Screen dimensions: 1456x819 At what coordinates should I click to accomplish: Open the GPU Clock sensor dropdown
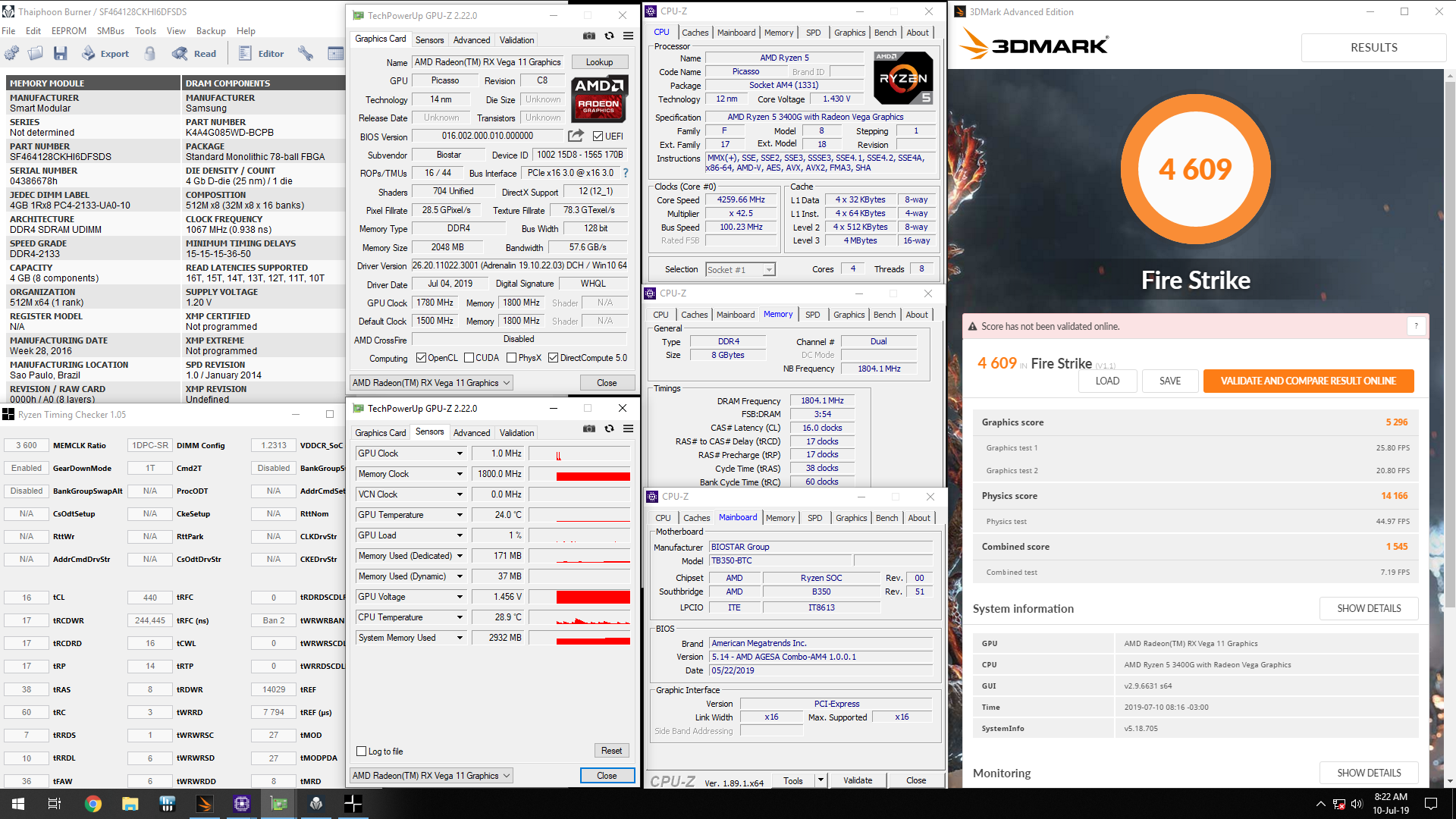click(460, 453)
